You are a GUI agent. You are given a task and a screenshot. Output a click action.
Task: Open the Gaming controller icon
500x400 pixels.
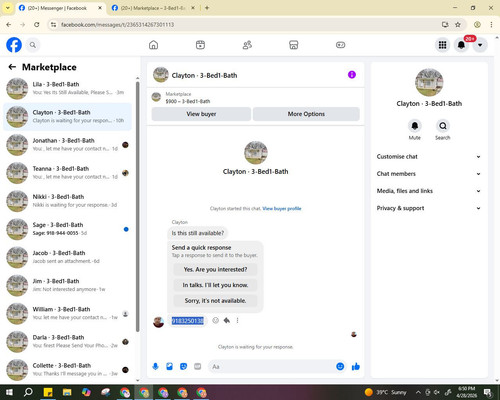[x=340, y=45]
